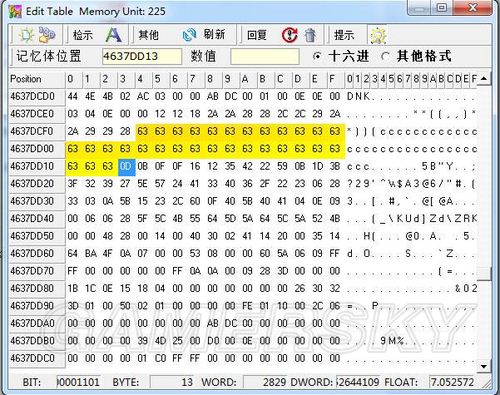Click the red restore arrow icon

pos(289,35)
